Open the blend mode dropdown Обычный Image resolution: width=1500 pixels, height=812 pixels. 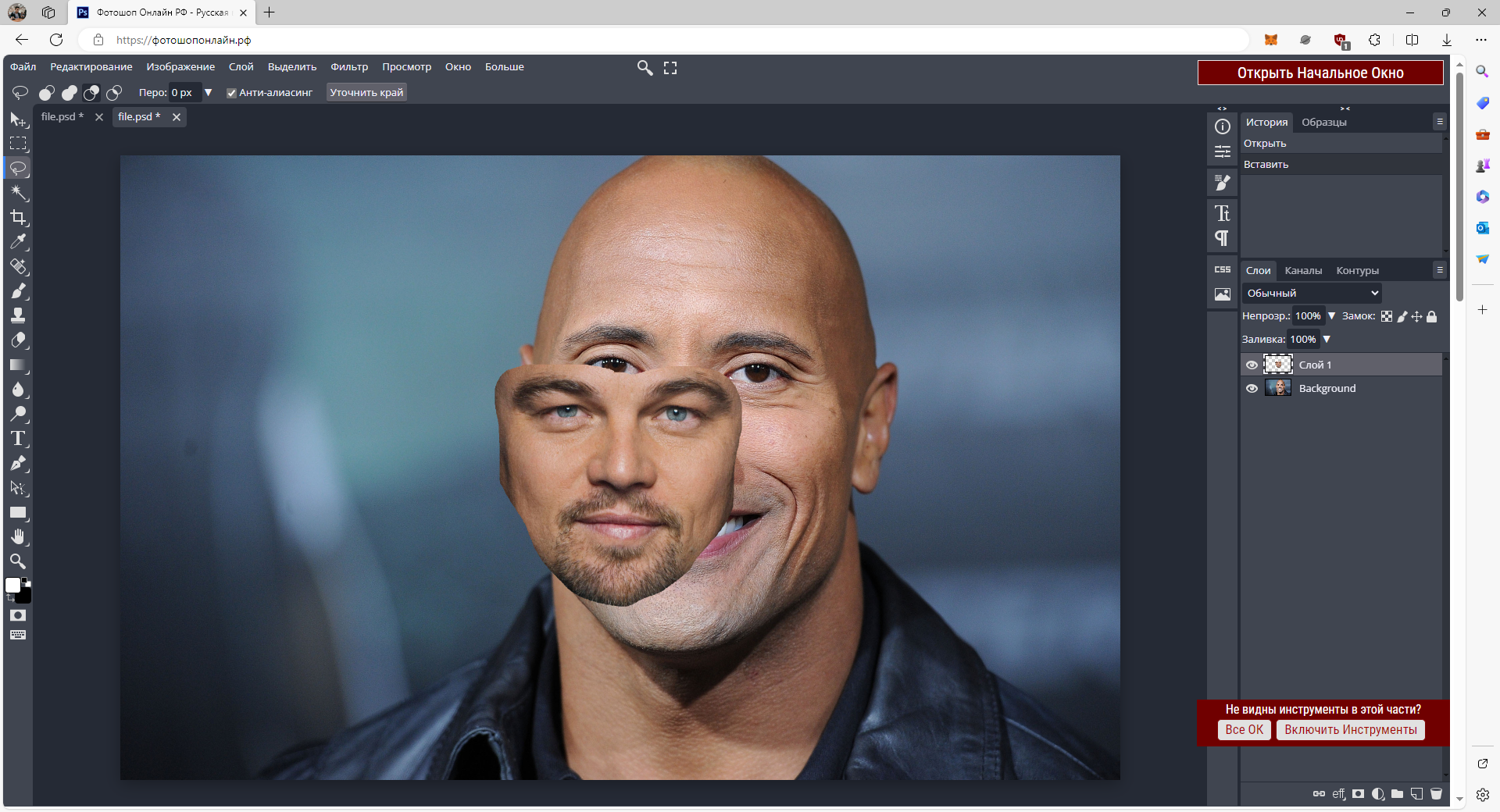(1312, 294)
